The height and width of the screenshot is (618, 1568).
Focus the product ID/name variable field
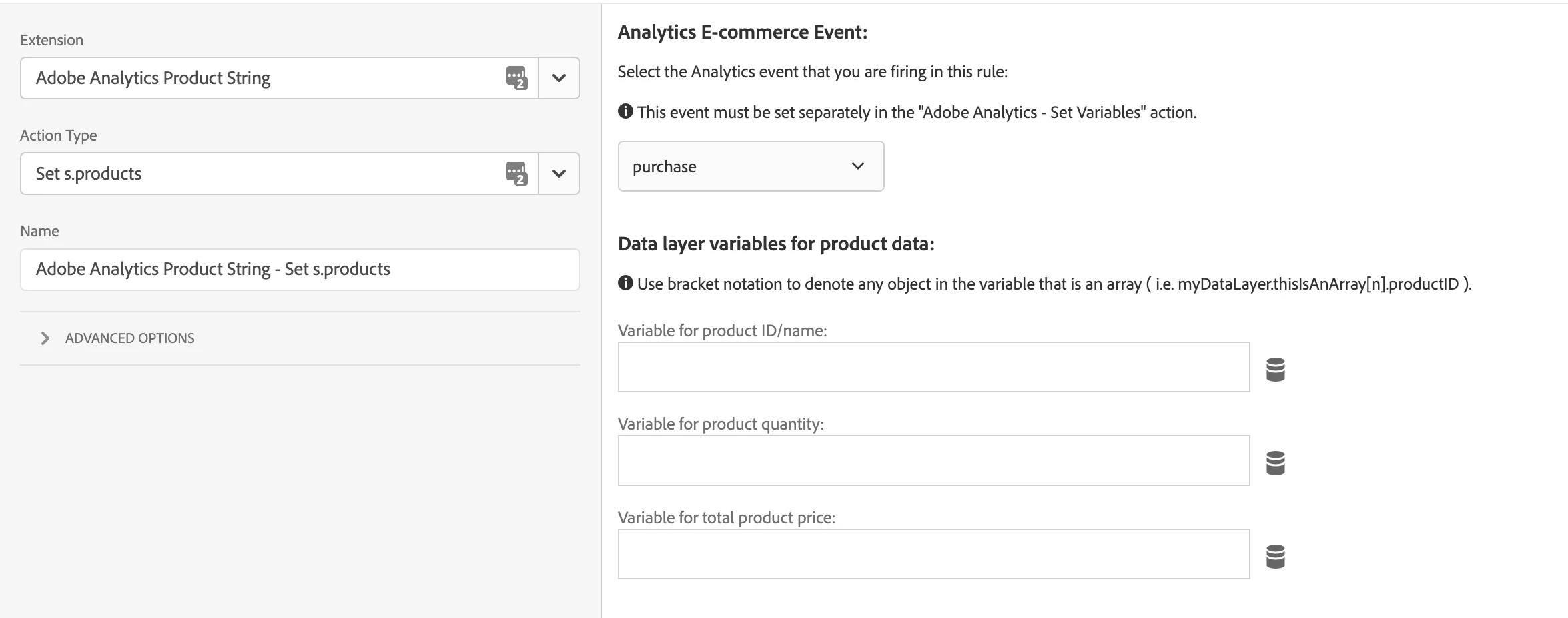[933, 367]
